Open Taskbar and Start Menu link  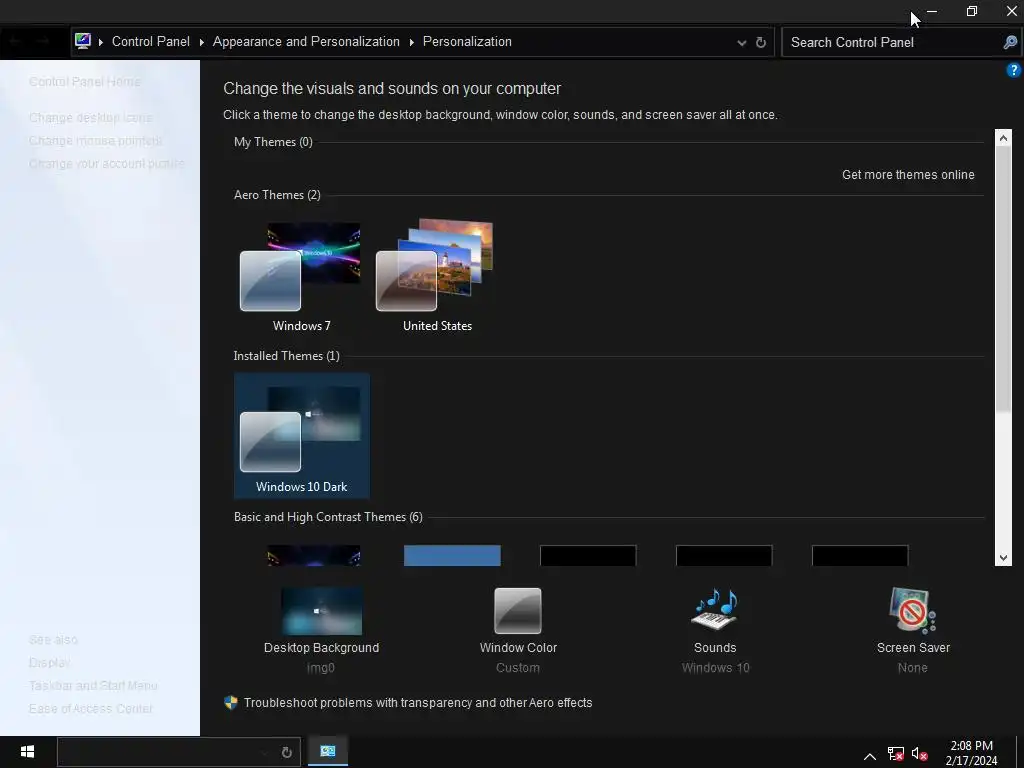[93, 685]
